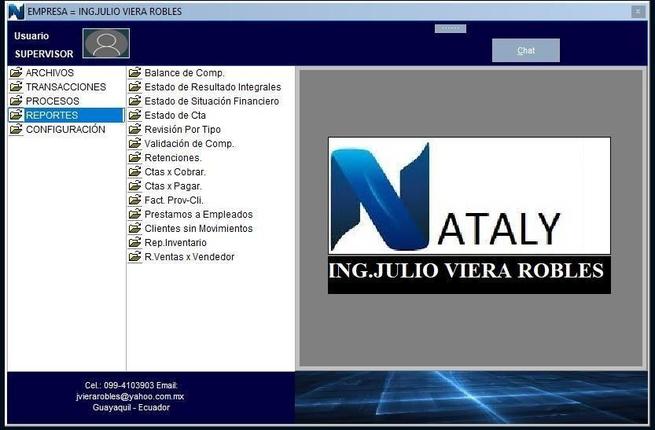Click the folder icon next to CONFIGURACIÓN

click(x=16, y=130)
